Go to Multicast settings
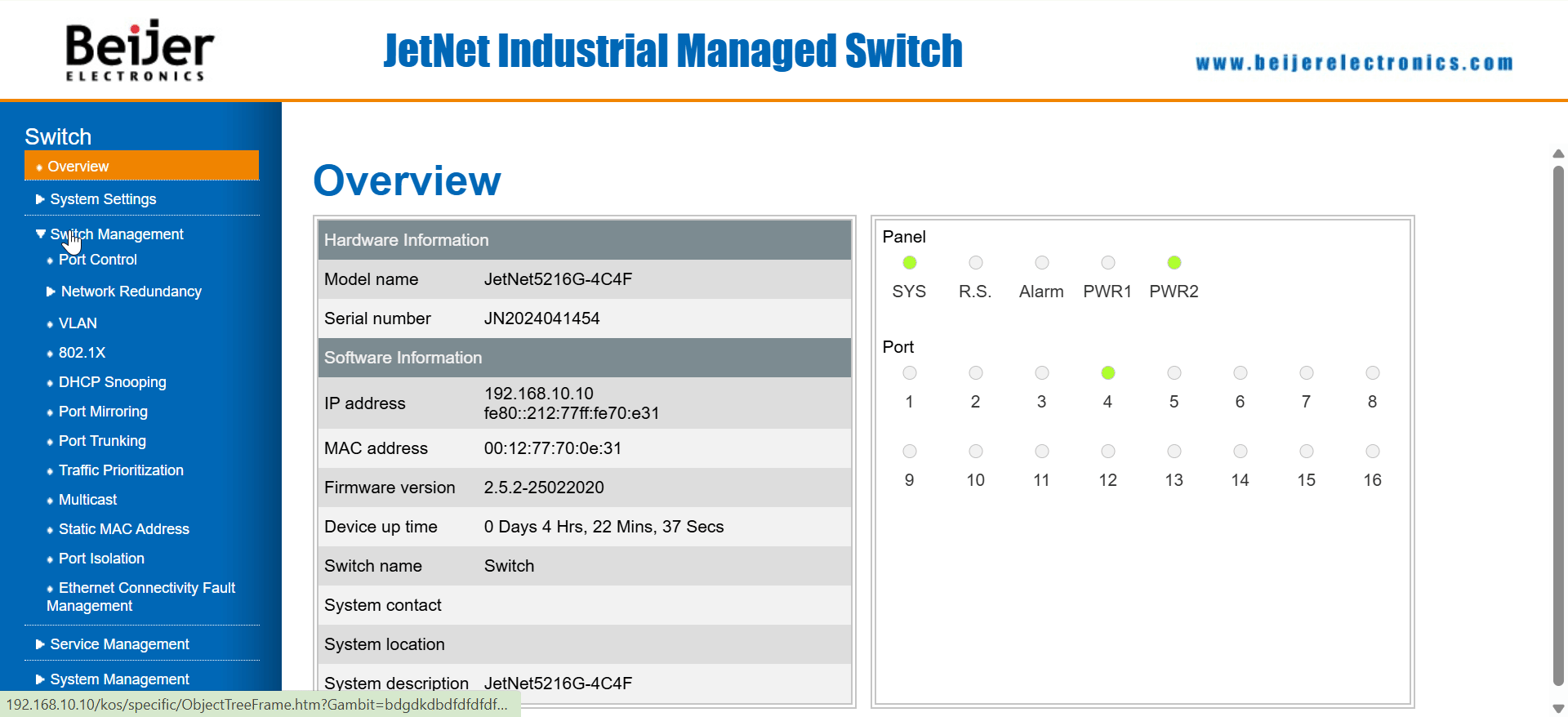Image resolution: width=1568 pixels, height=717 pixels. pos(87,500)
